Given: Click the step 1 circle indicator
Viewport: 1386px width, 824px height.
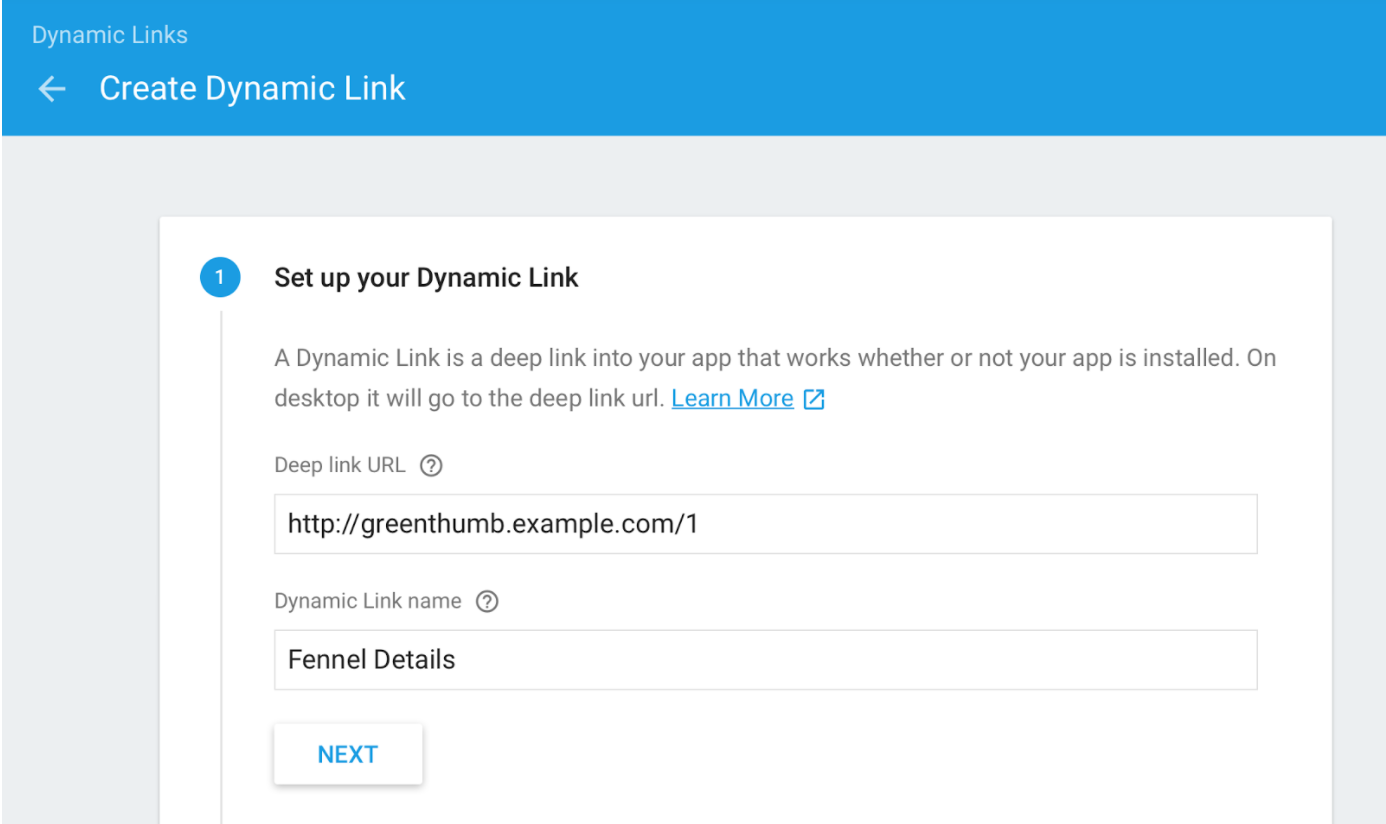Looking at the screenshot, I should pos(220,278).
